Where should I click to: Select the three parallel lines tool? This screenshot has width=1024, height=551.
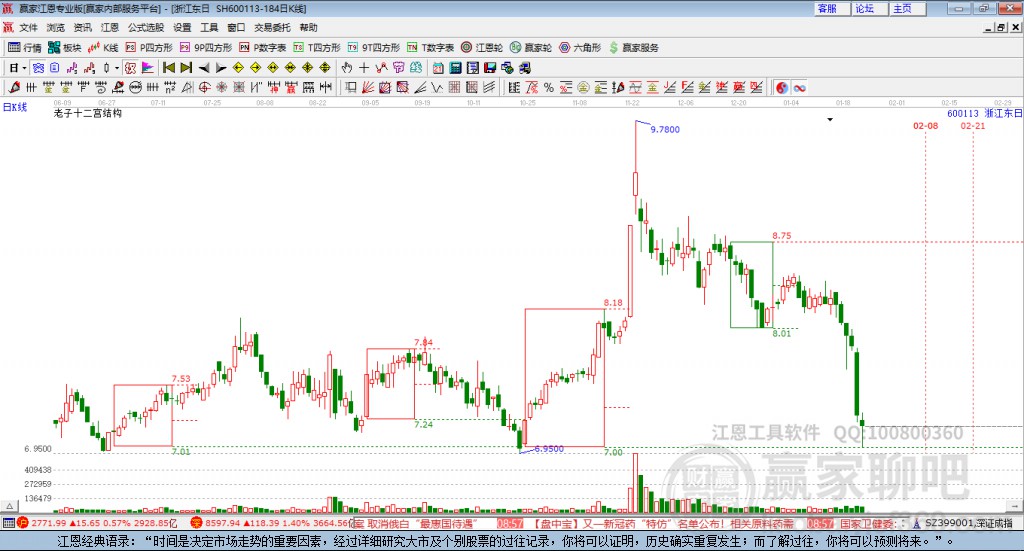point(489,87)
